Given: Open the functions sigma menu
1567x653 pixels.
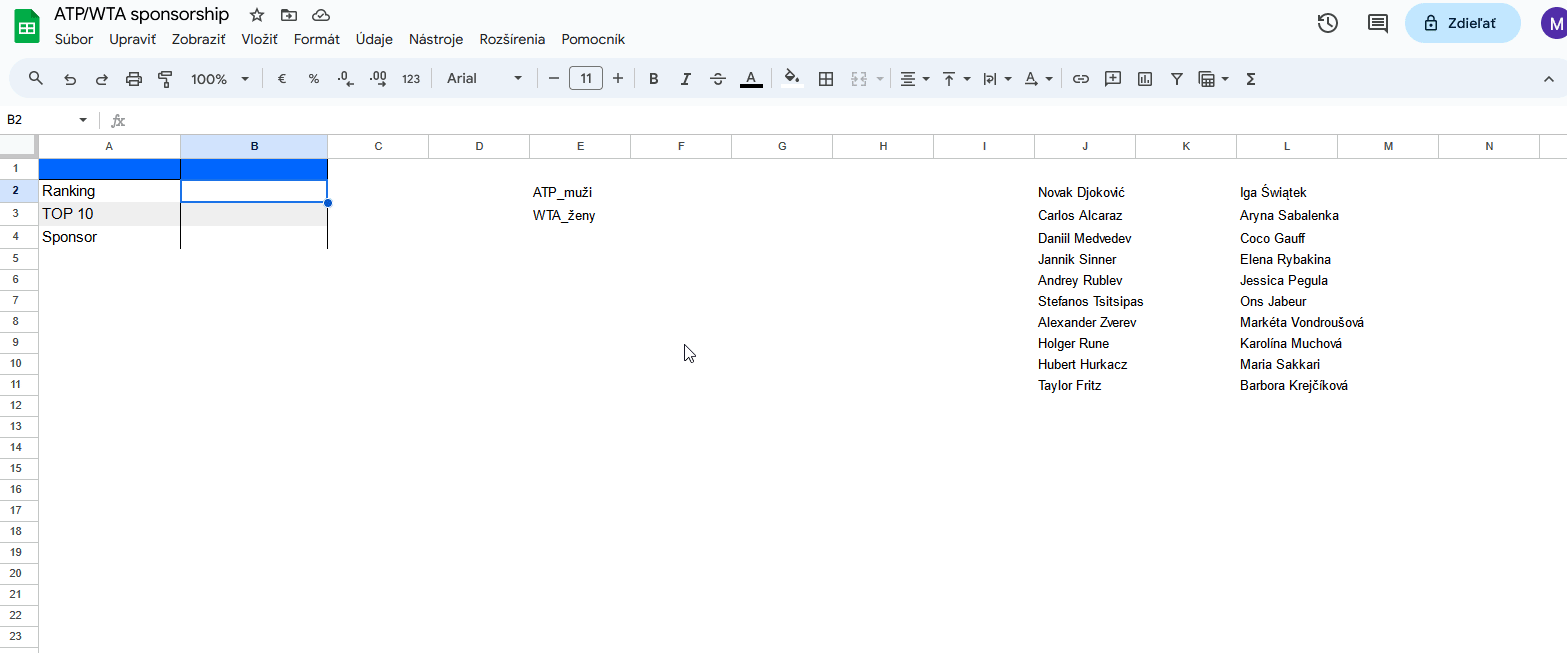Looking at the screenshot, I should (x=1251, y=79).
